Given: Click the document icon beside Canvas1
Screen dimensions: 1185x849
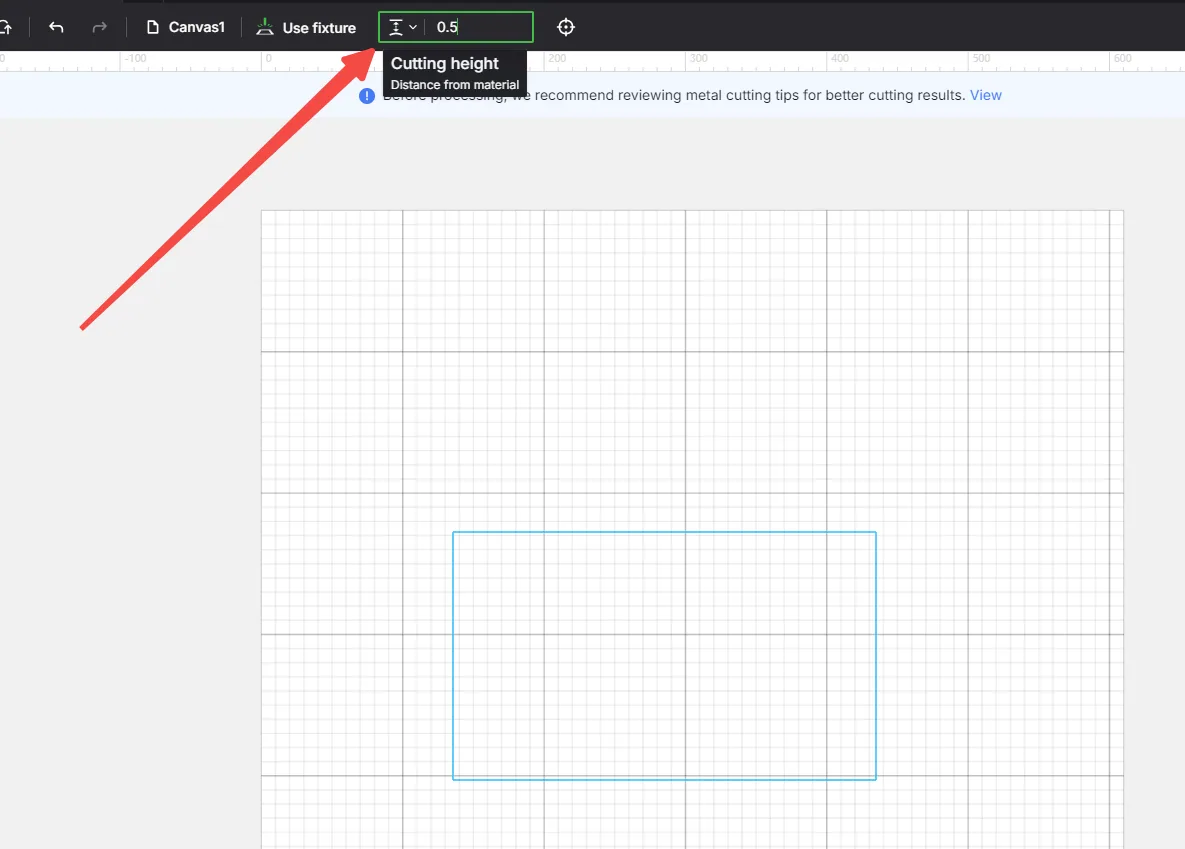Looking at the screenshot, I should [x=153, y=27].
